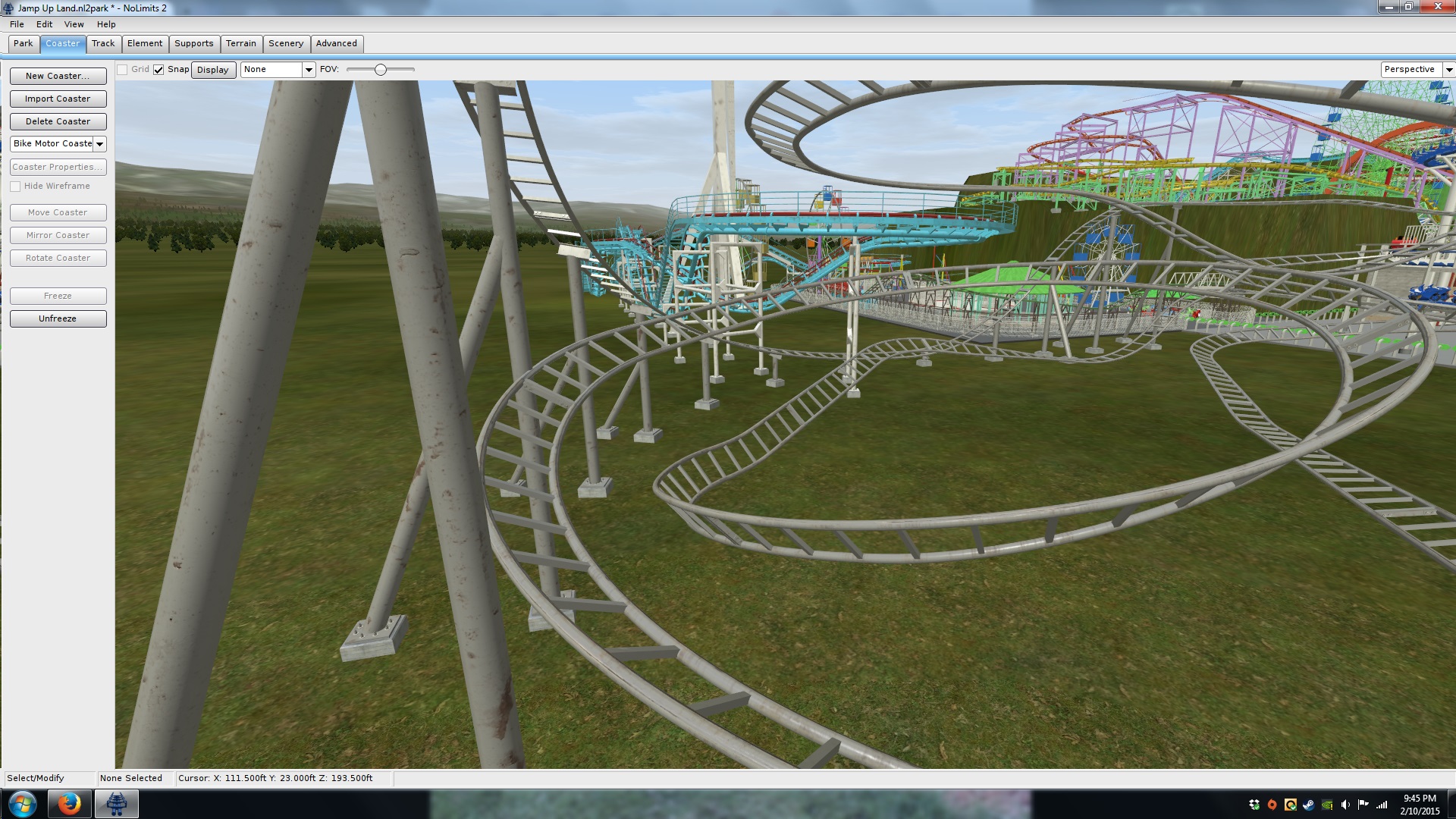The image size is (1456, 819).
Task: Open the volume speaker icon
Action: (x=1345, y=805)
